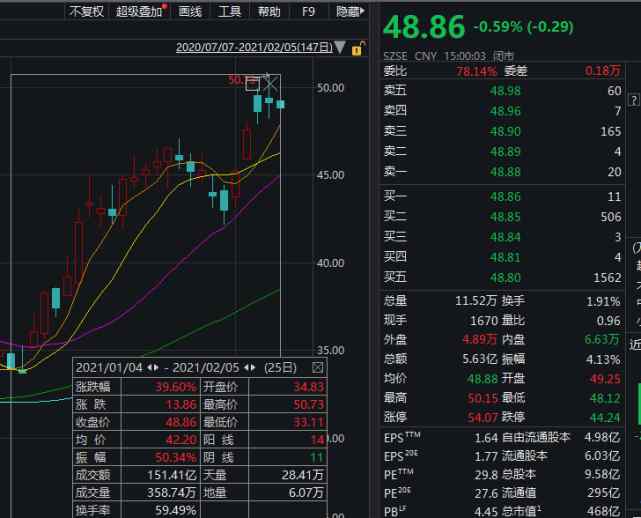Click the 卖三 volume 165

(x=611, y=132)
